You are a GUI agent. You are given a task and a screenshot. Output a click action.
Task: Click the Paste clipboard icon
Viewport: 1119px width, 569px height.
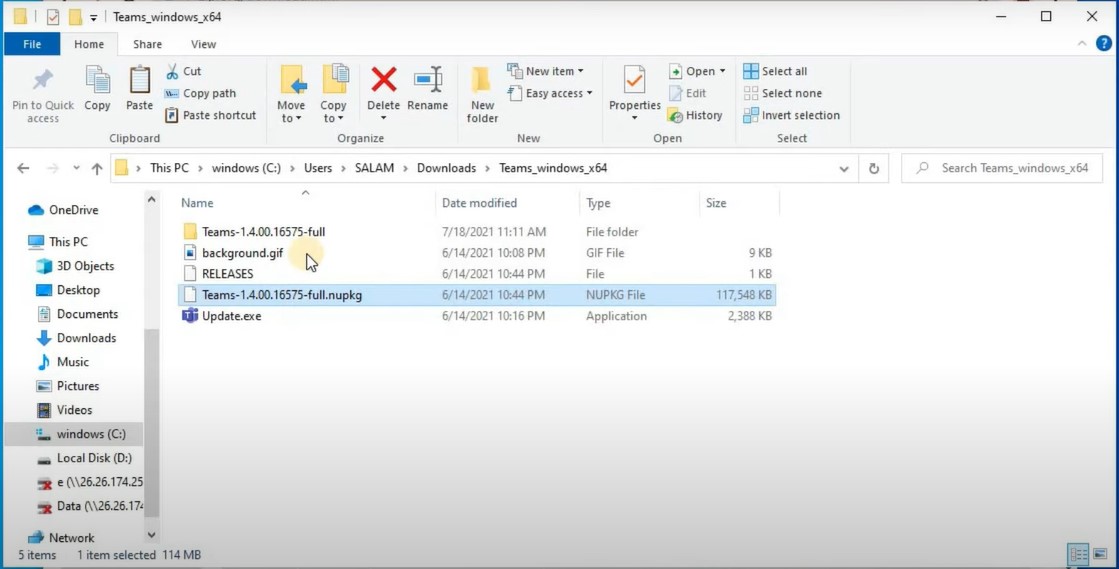coord(140,88)
